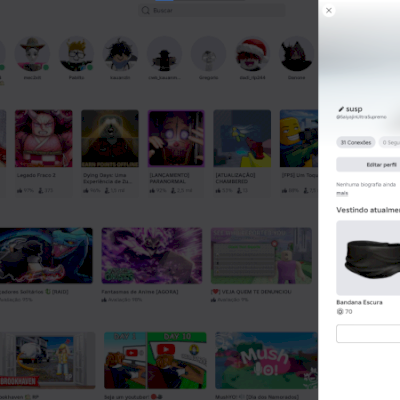Click player-count icon under Dying Days
The image size is (400, 400).
[107, 190]
